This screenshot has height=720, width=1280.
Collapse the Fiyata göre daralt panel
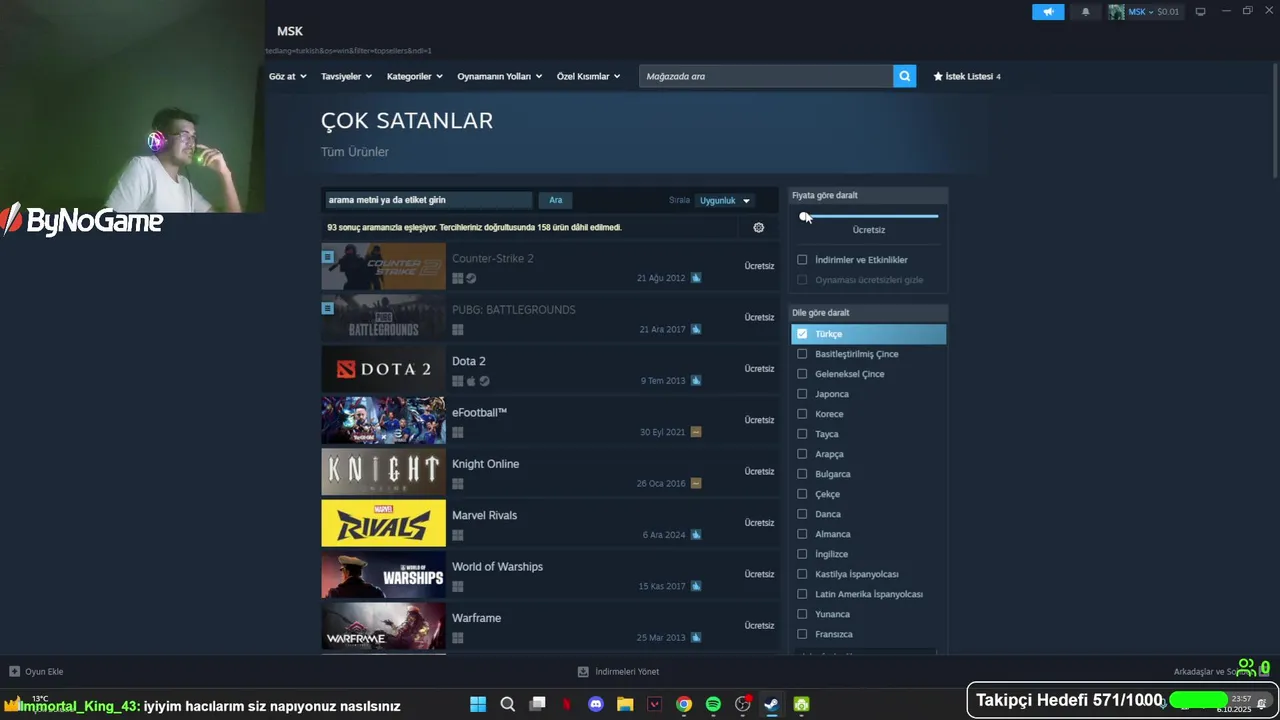pos(868,195)
